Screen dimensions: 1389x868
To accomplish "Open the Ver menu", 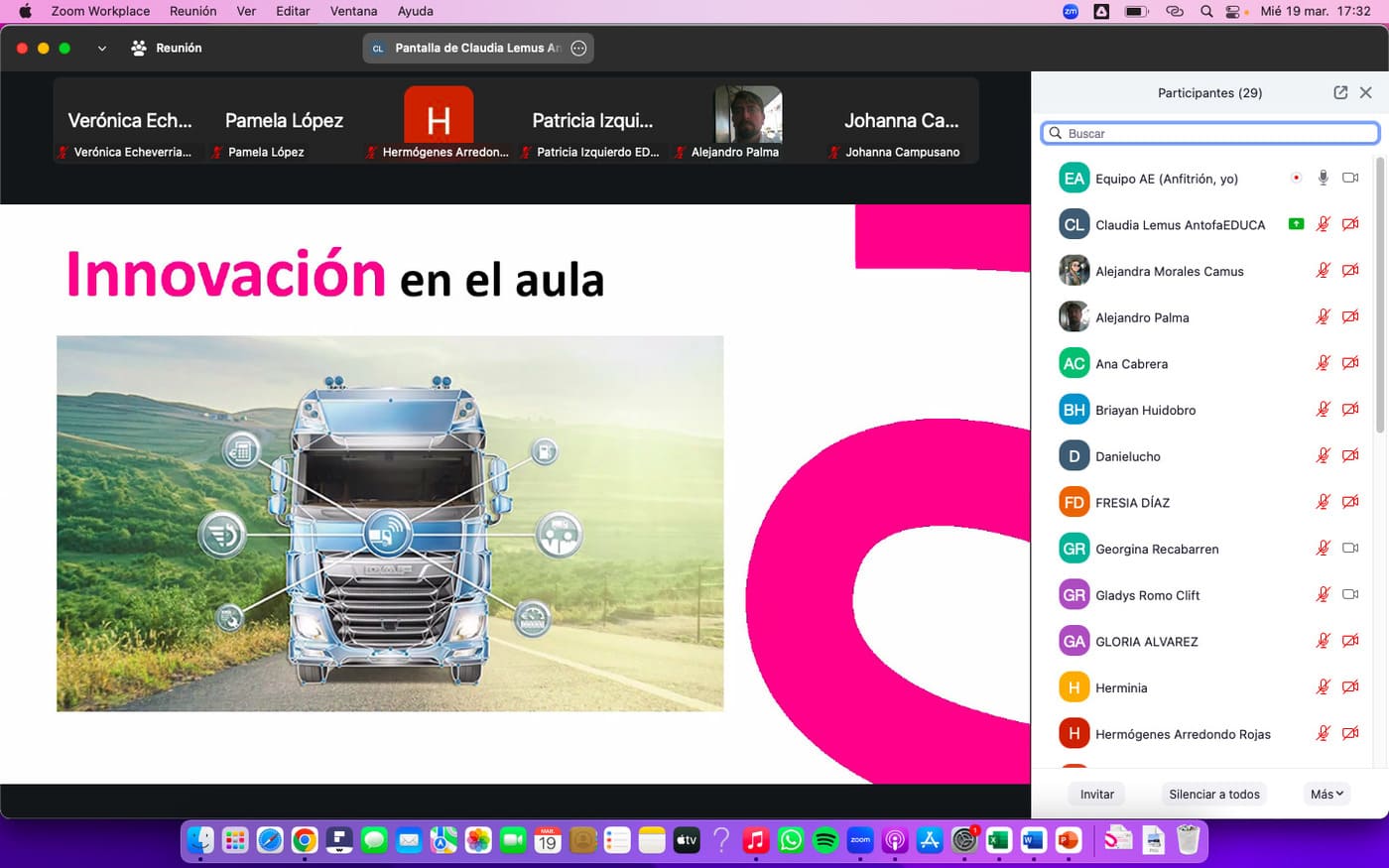I will [x=246, y=11].
